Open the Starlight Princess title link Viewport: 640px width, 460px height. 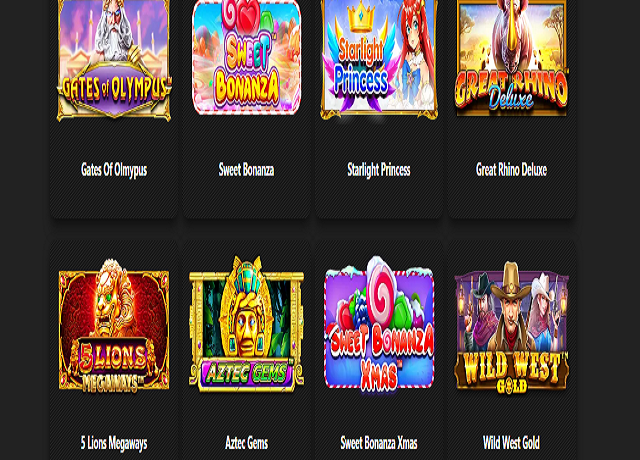(x=379, y=170)
